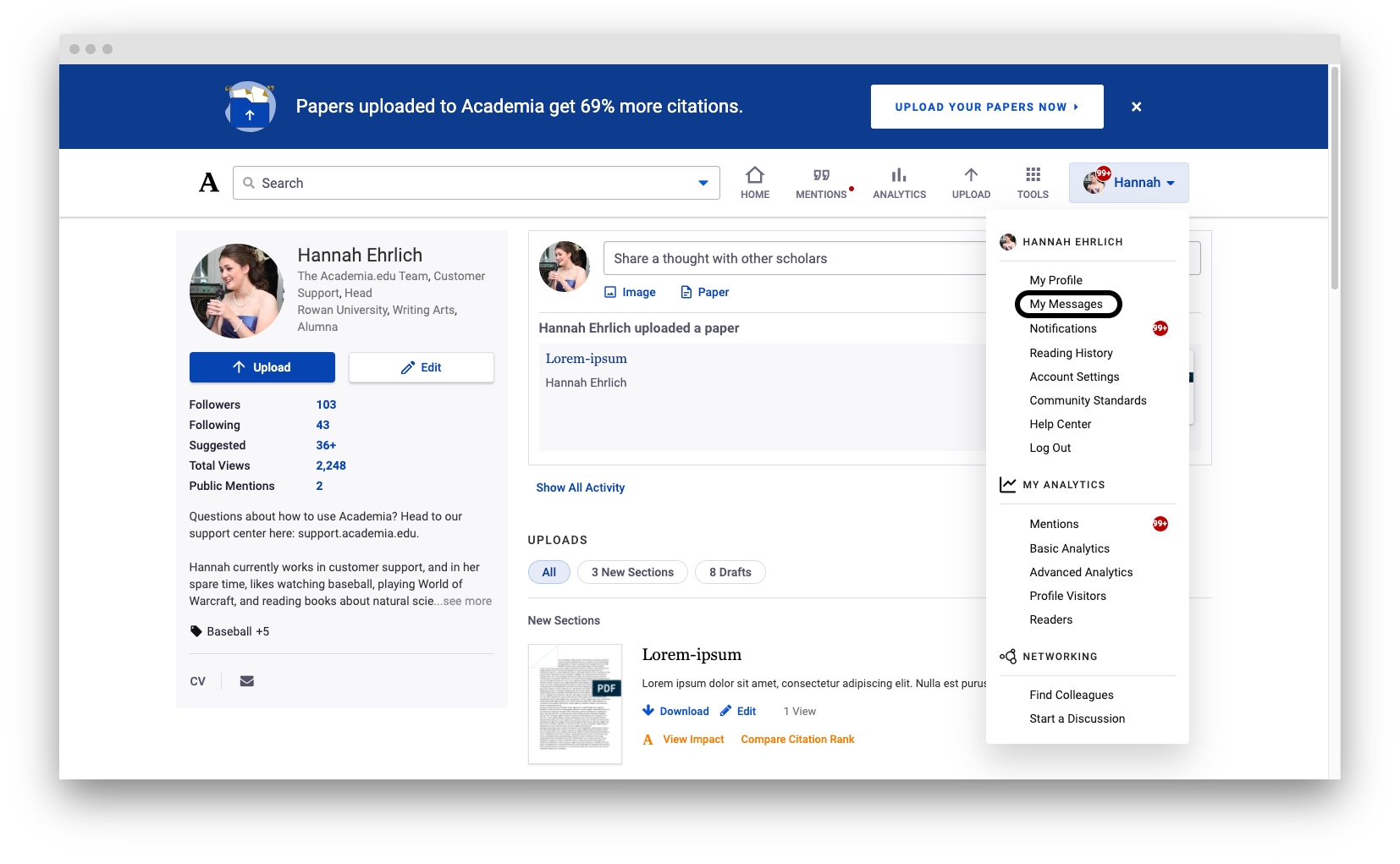1400x864 pixels.
Task: Open Reading History
Action: [1072, 353]
